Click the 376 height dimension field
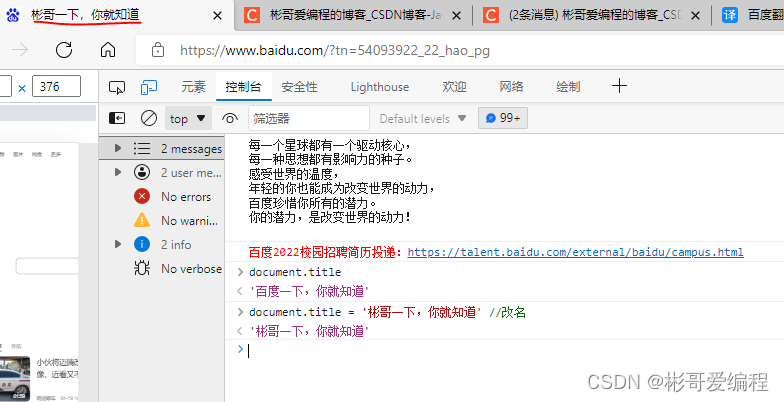Screen dimensions: 784x402 tap(56, 86)
